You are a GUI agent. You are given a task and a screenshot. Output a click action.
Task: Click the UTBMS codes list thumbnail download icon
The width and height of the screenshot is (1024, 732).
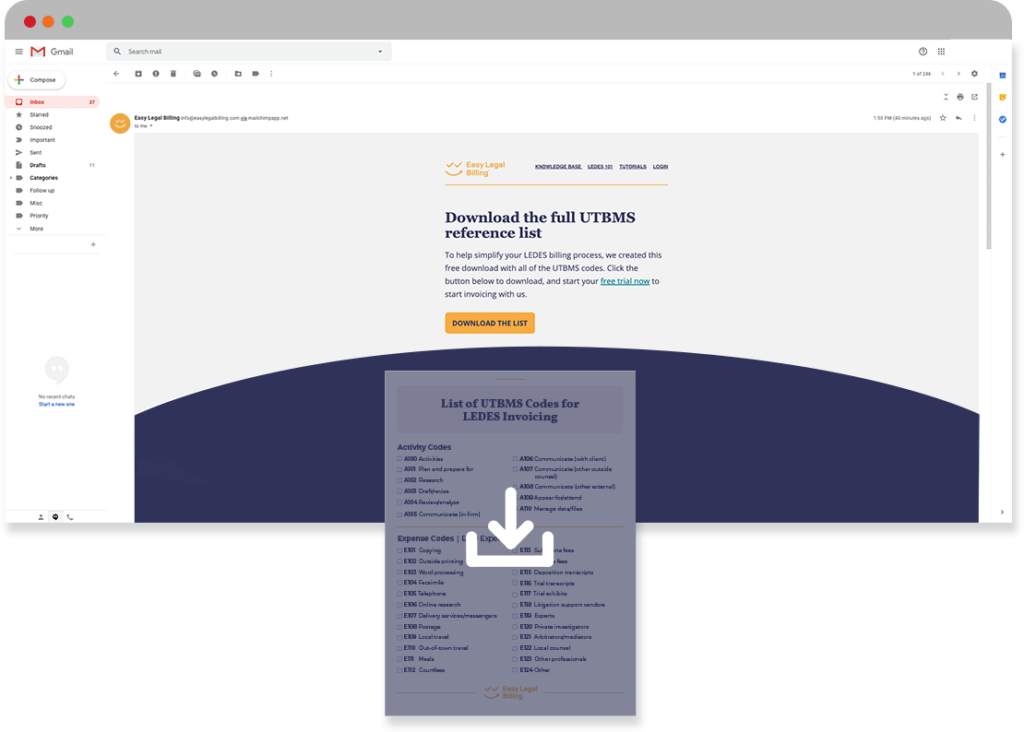click(510, 528)
